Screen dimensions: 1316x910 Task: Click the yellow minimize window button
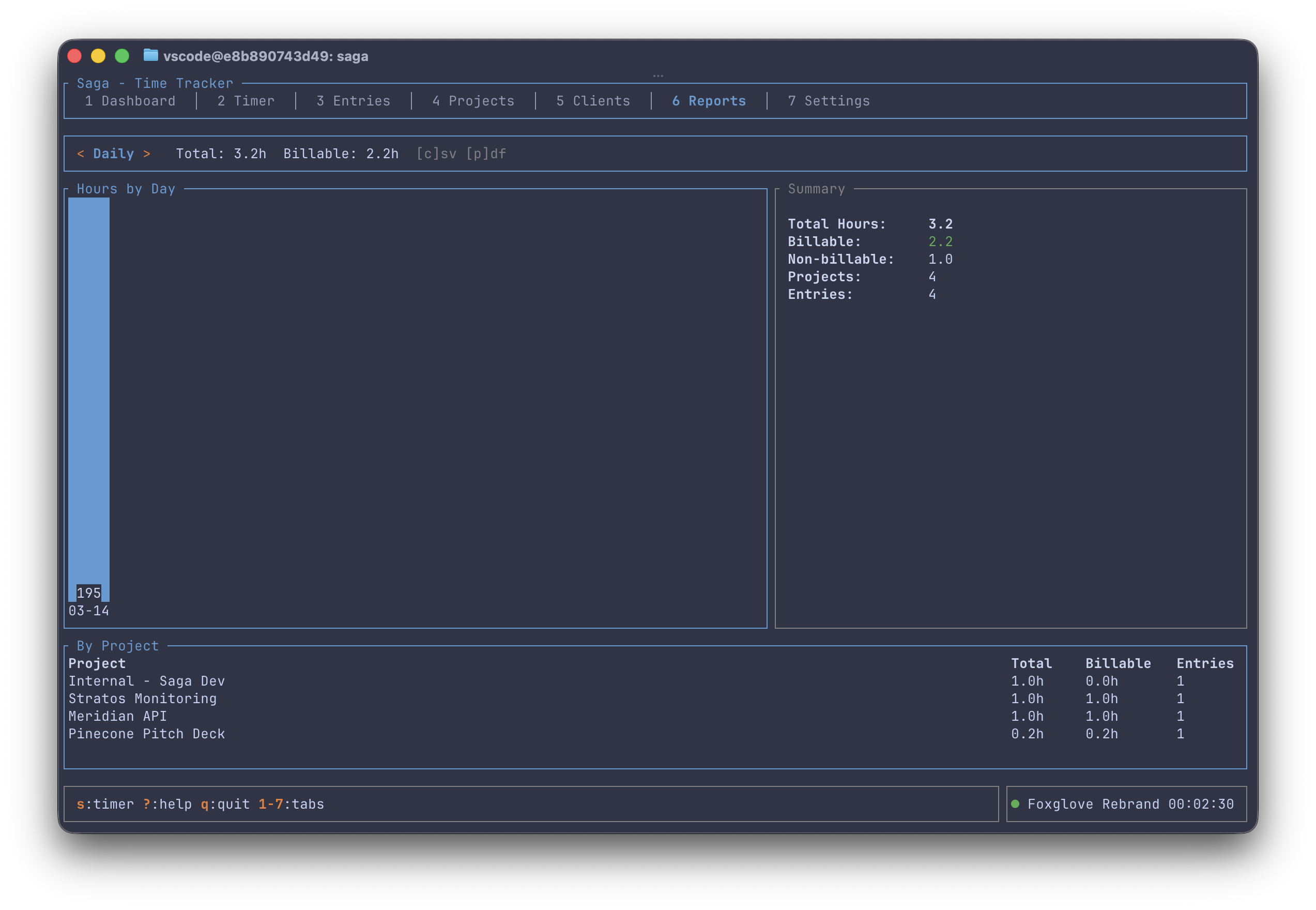[x=98, y=56]
